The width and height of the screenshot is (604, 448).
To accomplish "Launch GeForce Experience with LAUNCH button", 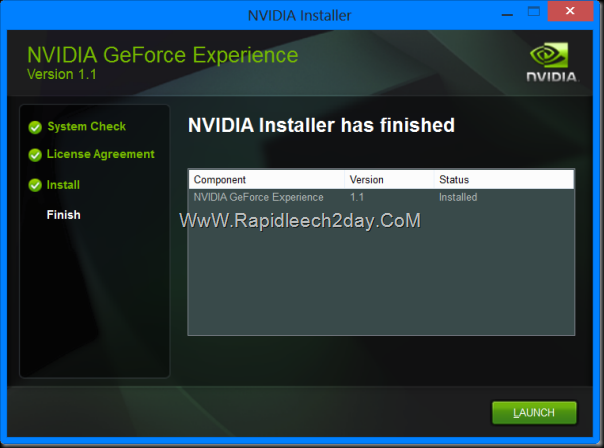I will 534,413.
